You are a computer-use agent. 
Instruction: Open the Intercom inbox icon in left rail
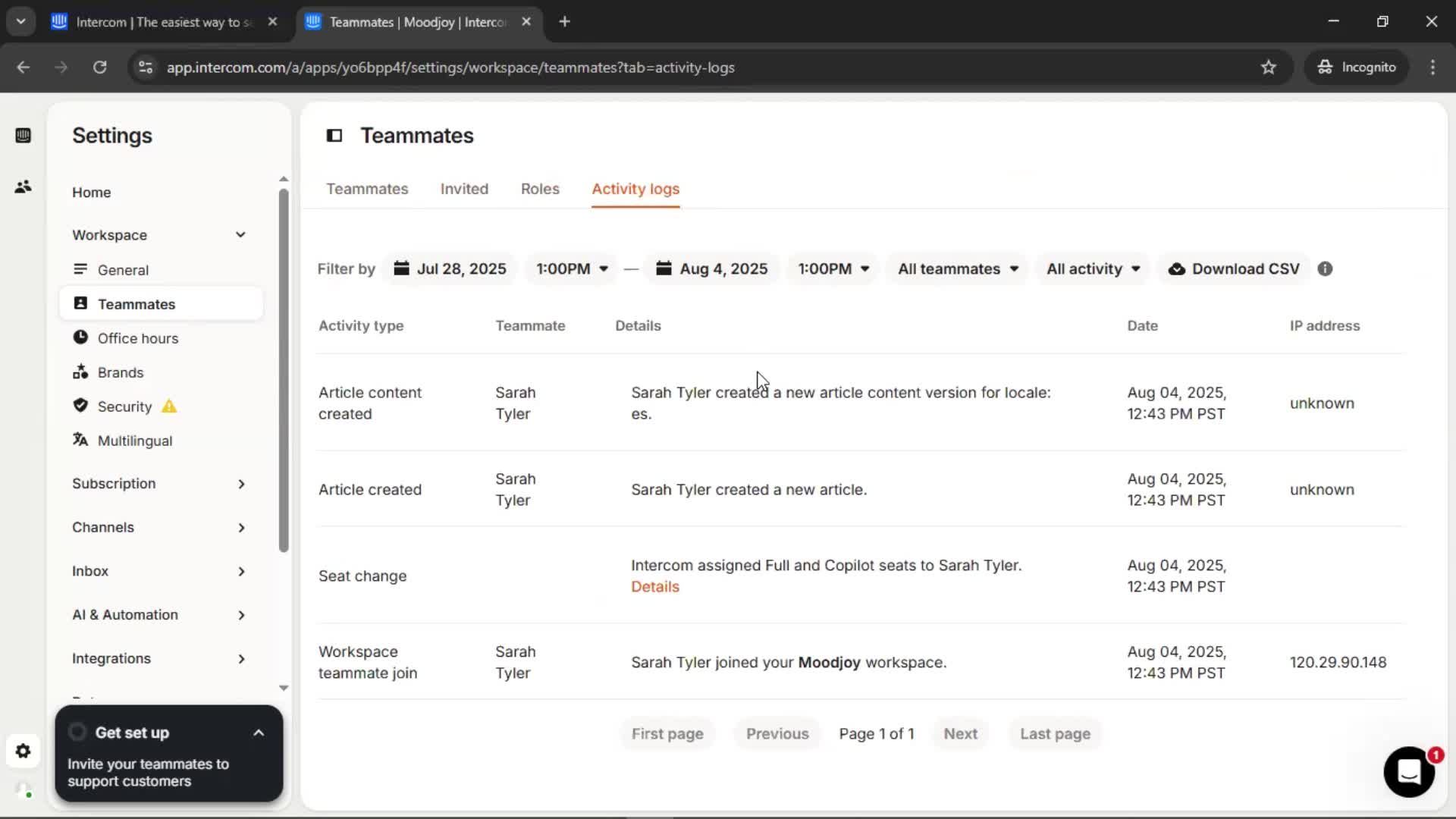click(23, 136)
